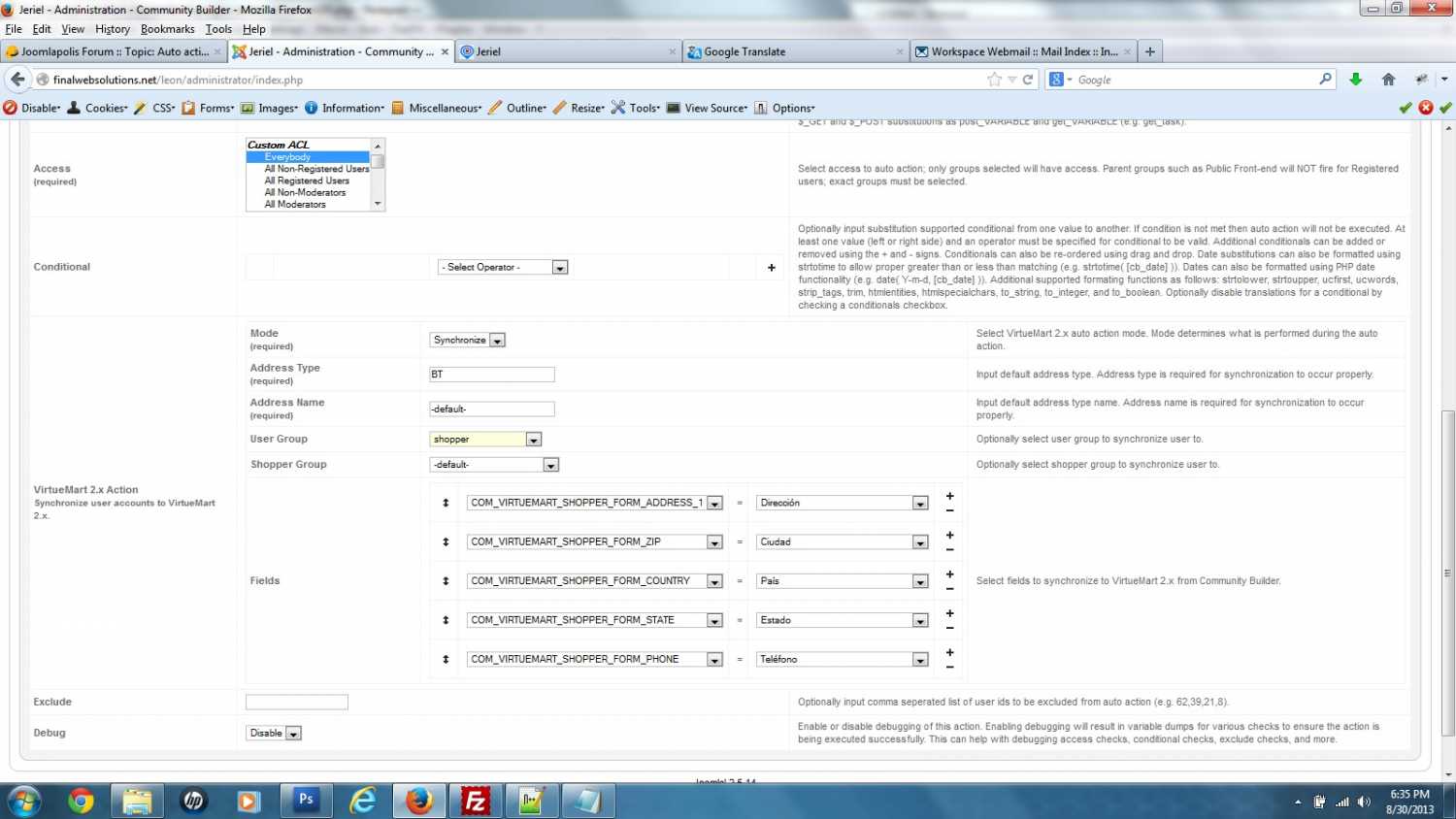
Task: Add a field row after SHOPPER_FORM_PHONE
Action: tap(950, 652)
